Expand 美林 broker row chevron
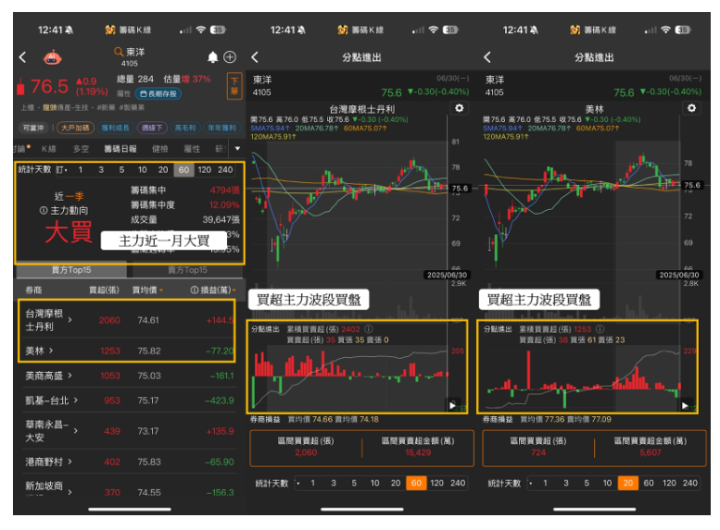The height and width of the screenshot is (530, 720). pos(51,351)
